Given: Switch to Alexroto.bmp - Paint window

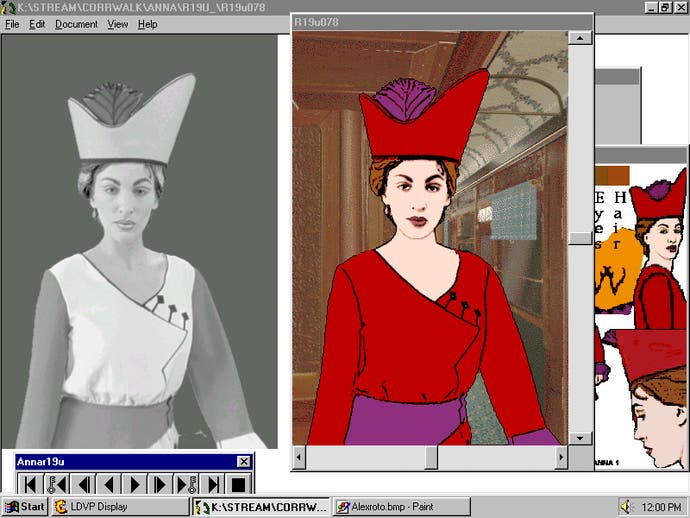Looking at the screenshot, I should click(402, 507).
